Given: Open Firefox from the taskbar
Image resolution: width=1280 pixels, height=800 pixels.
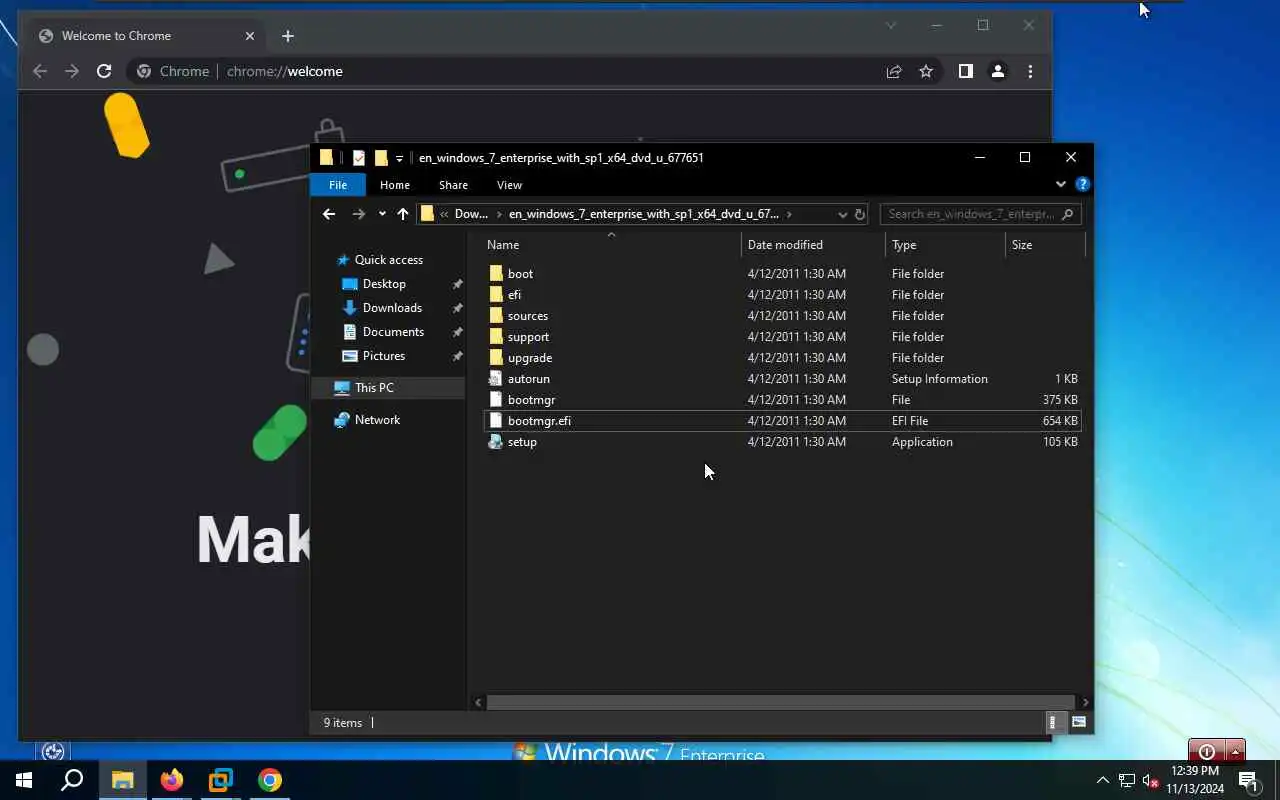Looking at the screenshot, I should (x=172, y=780).
